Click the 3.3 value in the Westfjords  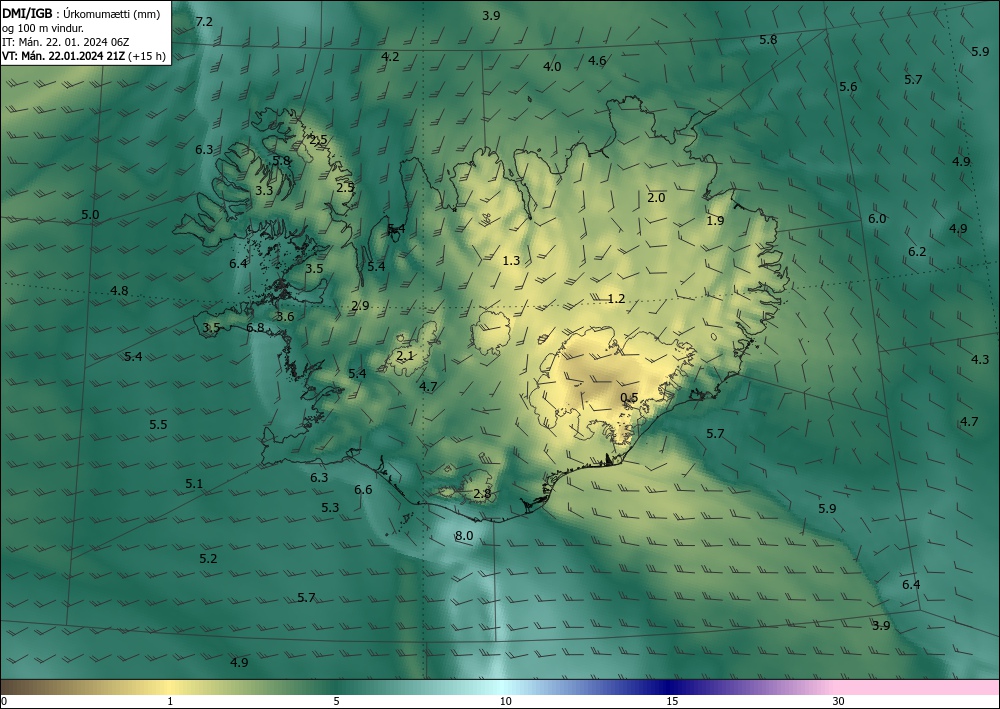click(x=264, y=190)
